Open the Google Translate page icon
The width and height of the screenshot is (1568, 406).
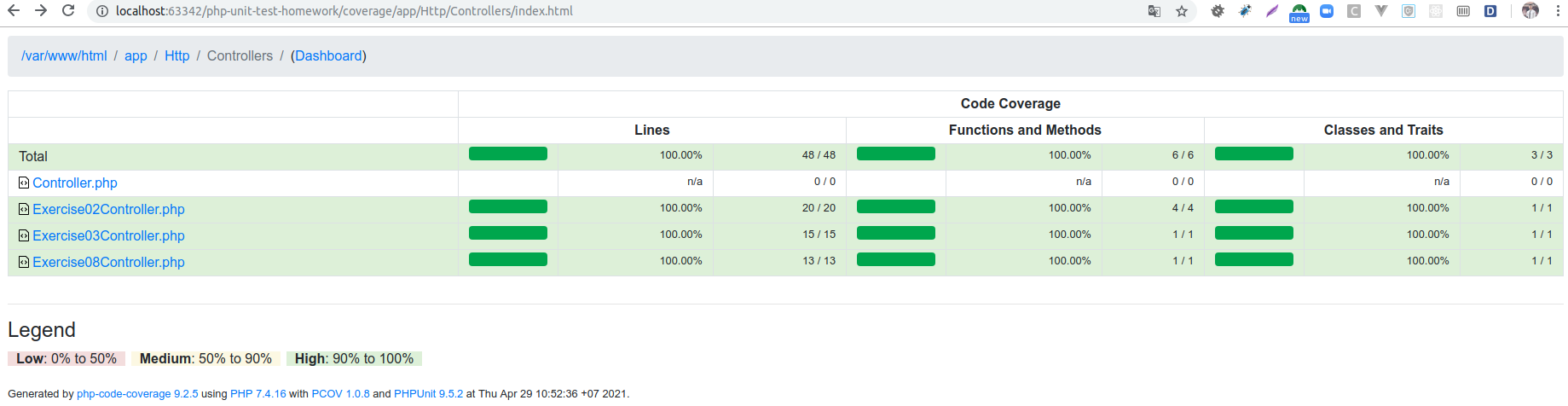pos(1154,11)
